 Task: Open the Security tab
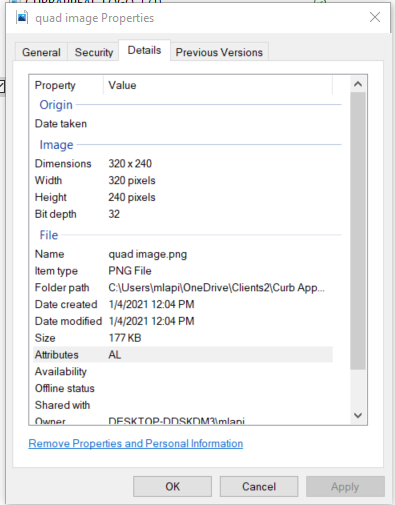pyautogui.click(x=94, y=52)
